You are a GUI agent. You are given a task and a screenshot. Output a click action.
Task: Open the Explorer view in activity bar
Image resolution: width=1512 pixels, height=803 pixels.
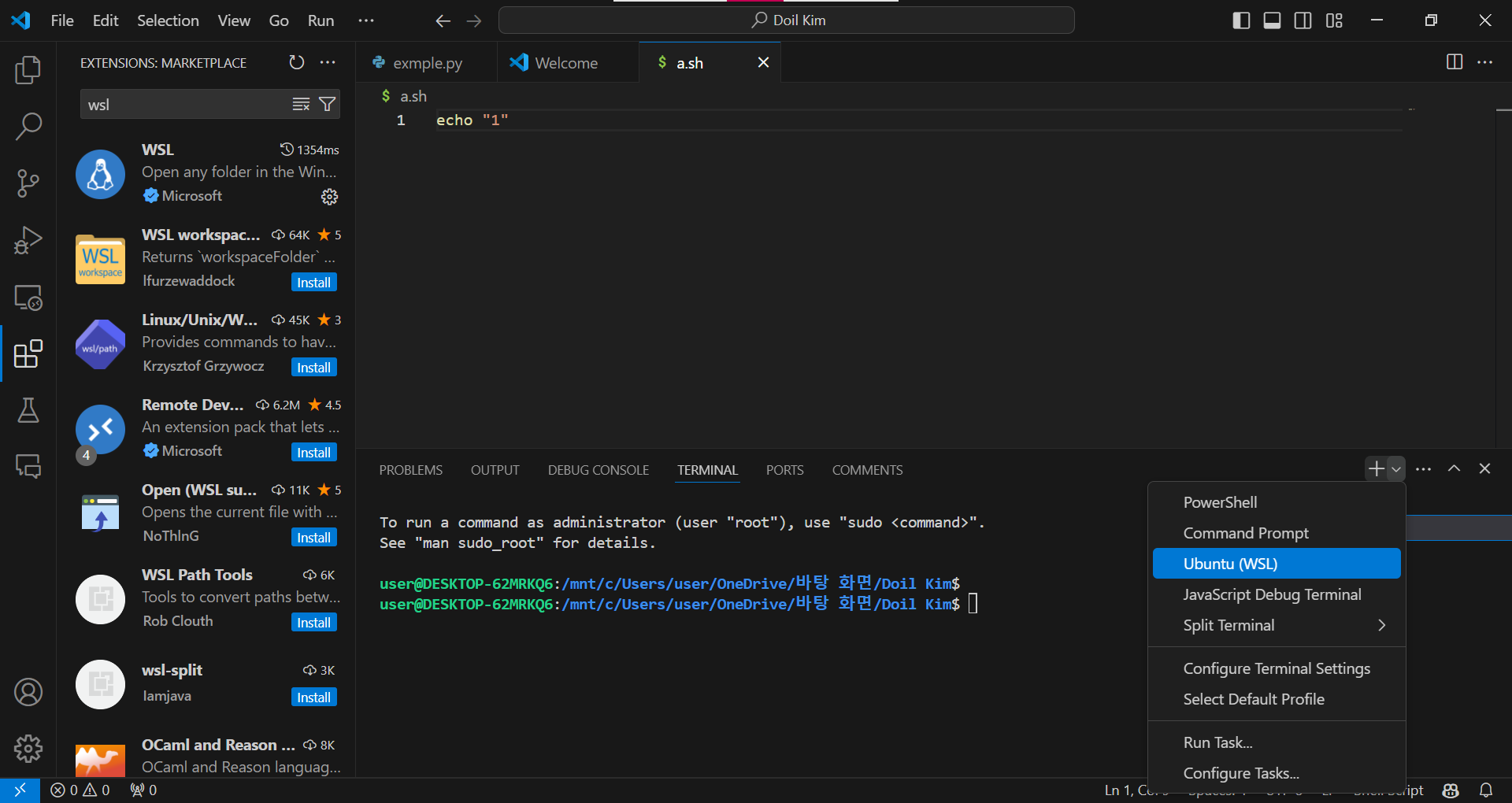[x=28, y=70]
